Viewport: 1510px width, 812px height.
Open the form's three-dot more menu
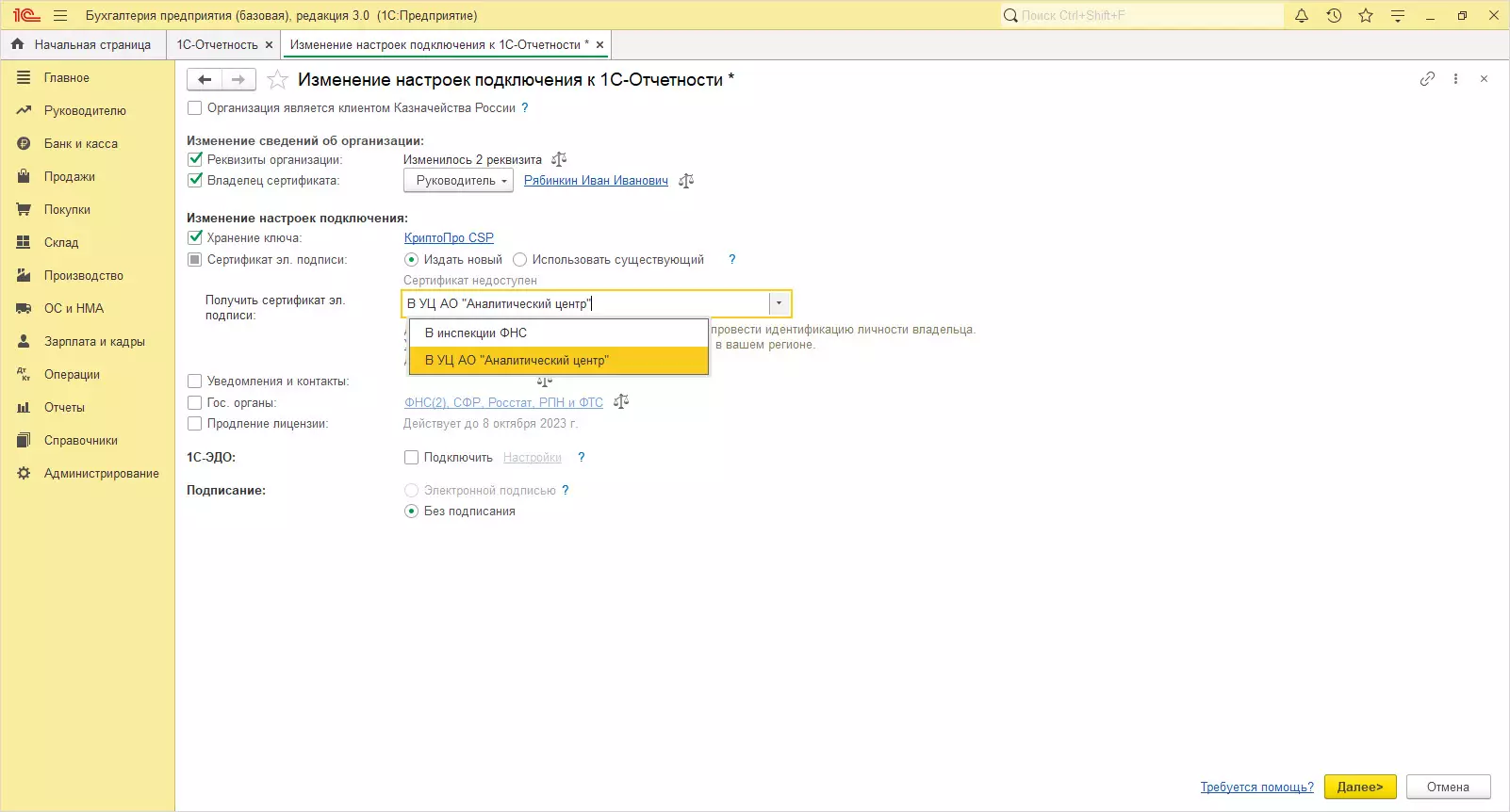coord(1455,79)
